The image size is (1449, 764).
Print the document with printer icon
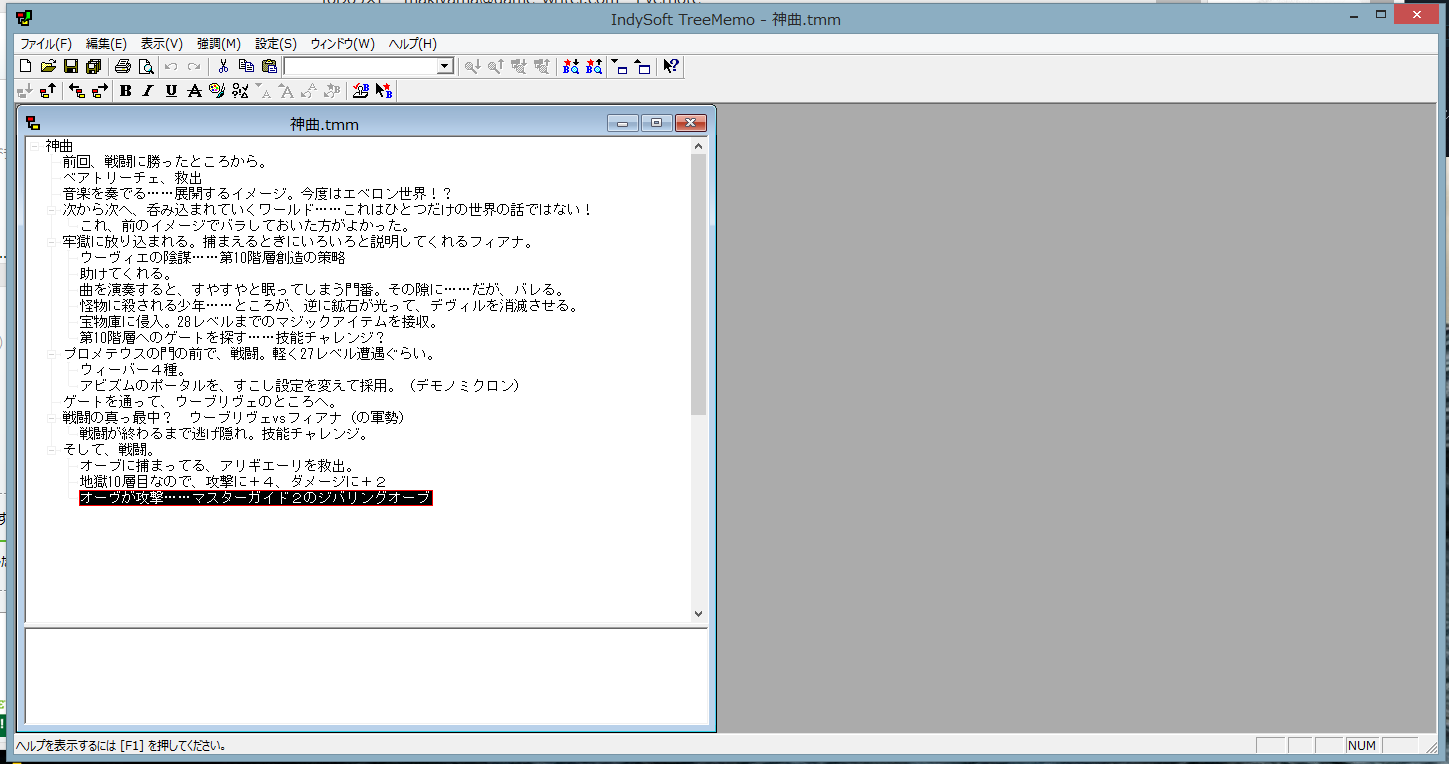click(123, 67)
